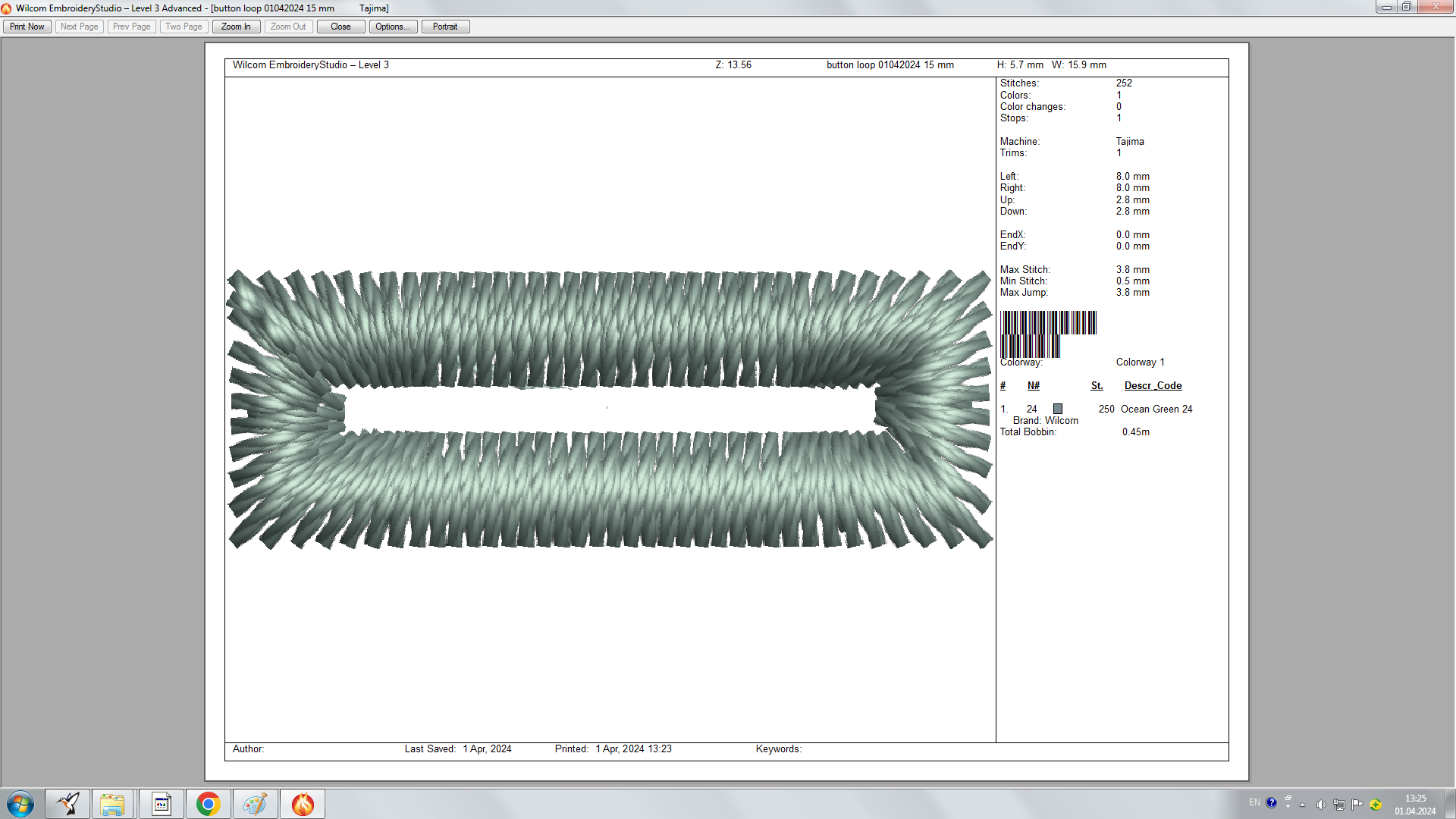The image size is (1456, 819).
Task: Open Chrome from the taskbar
Action: (208, 804)
